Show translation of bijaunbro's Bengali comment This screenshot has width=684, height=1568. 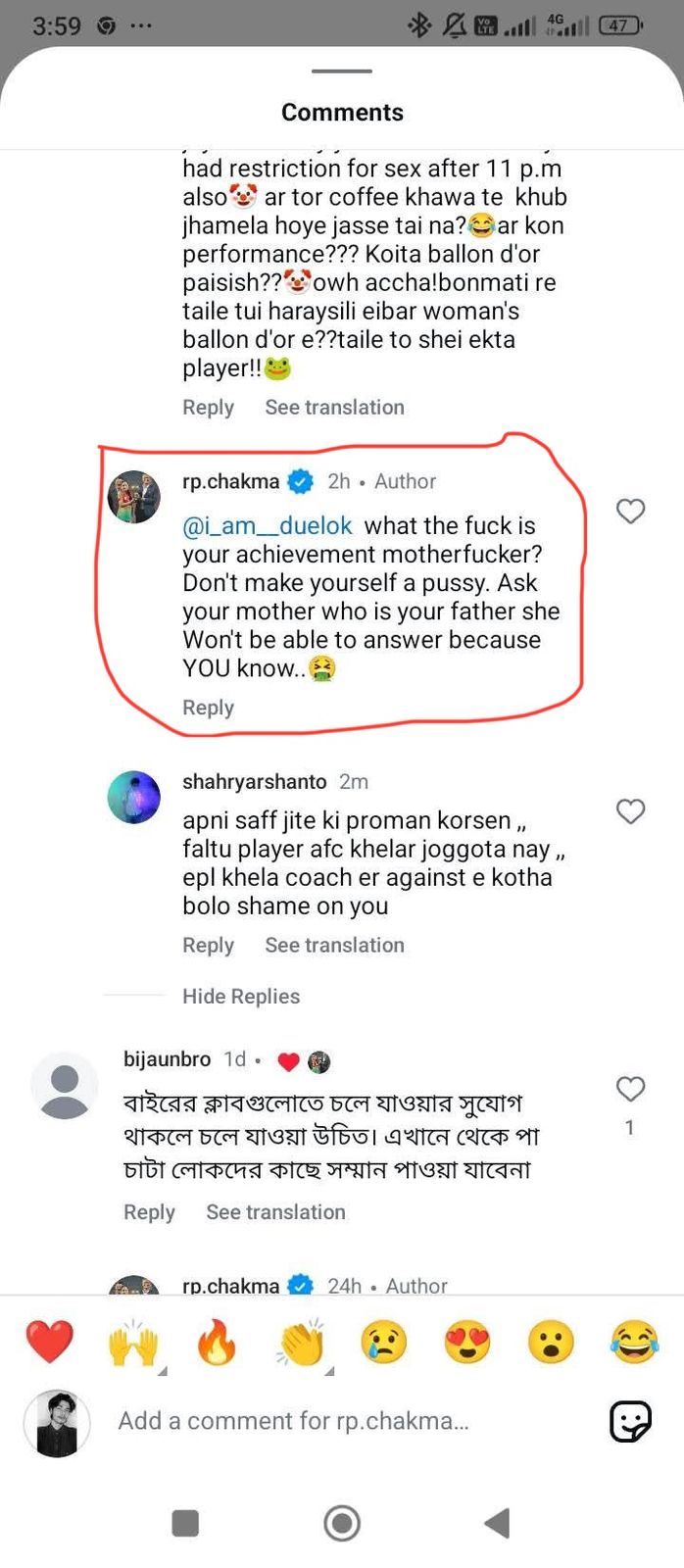pos(275,1212)
